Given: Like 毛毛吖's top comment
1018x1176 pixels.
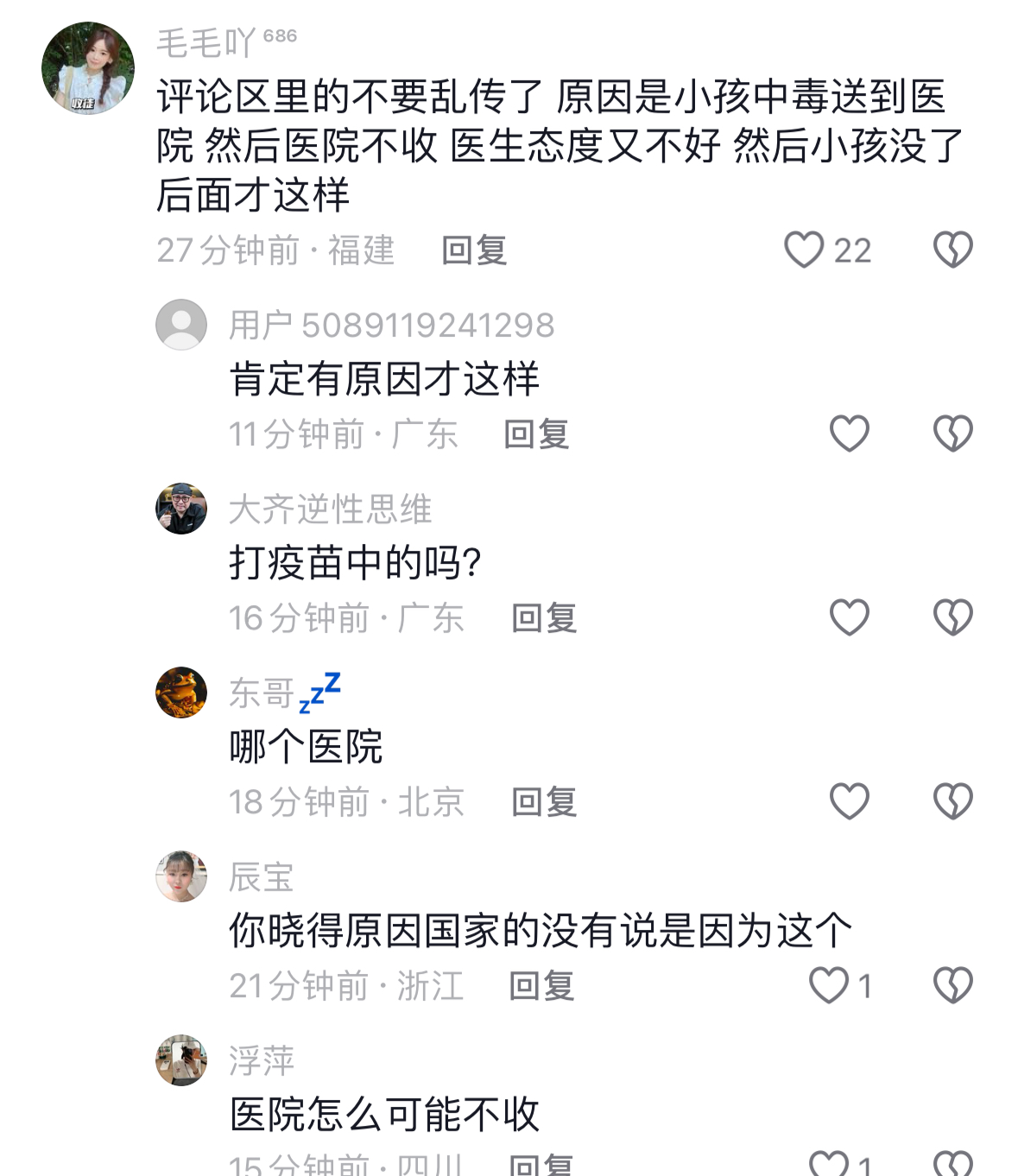Looking at the screenshot, I should point(804,250).
